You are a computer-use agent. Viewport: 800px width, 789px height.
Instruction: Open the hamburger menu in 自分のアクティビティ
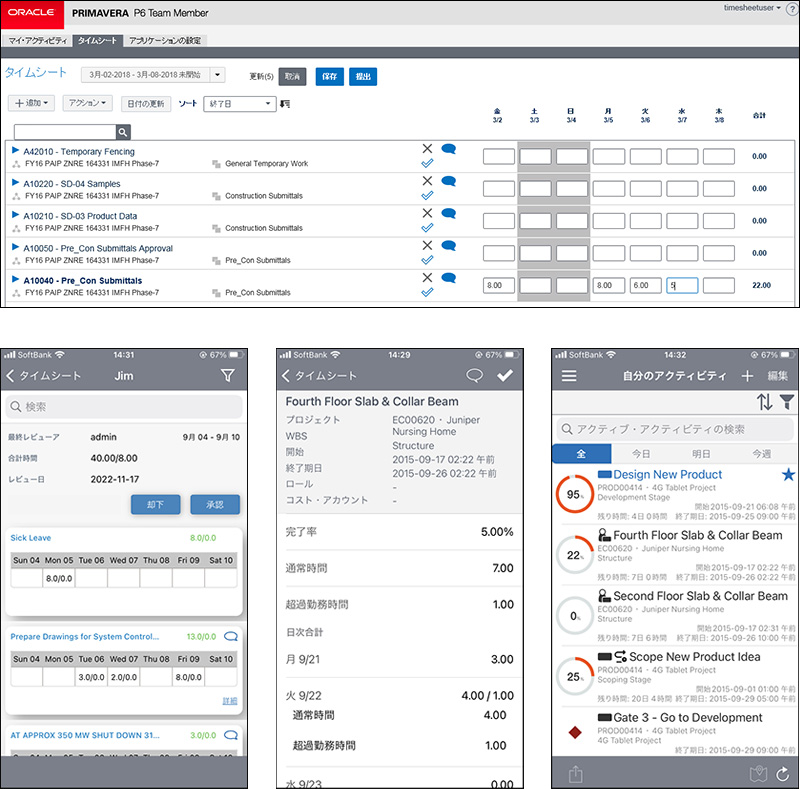[x=569, y=376]
